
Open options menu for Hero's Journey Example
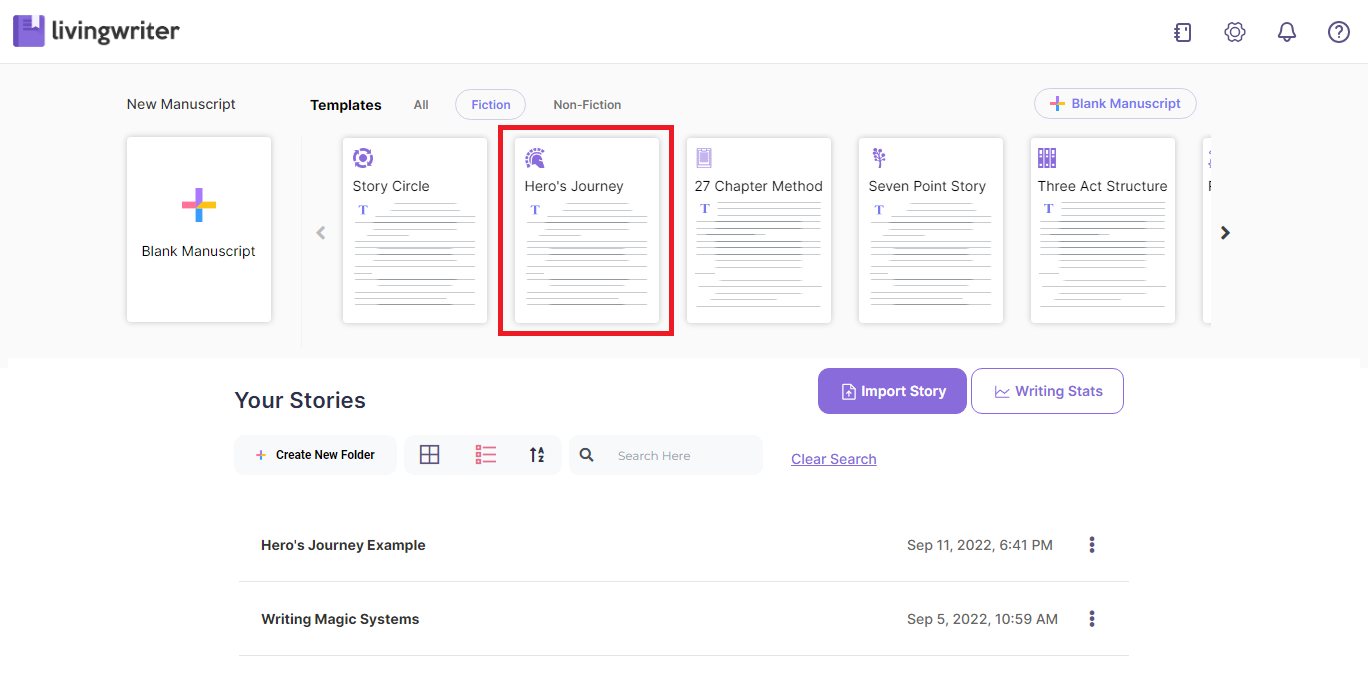coord(1091,544)
